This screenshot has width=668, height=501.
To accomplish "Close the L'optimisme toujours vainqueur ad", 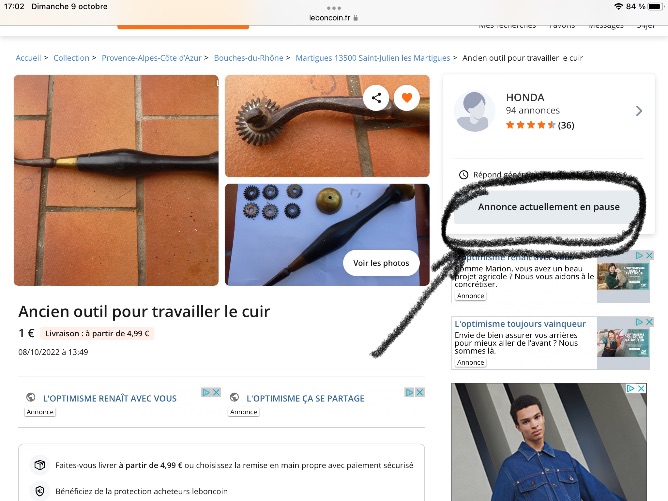I will click(x=649, y=322).
